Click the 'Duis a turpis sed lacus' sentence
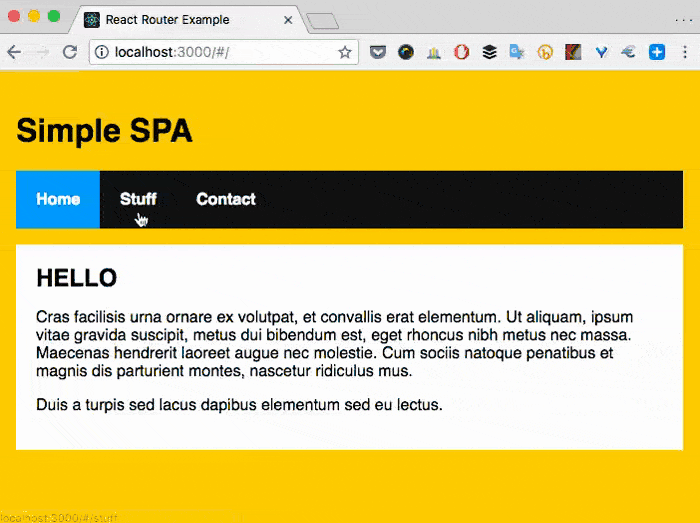 [x=239, y=405]
